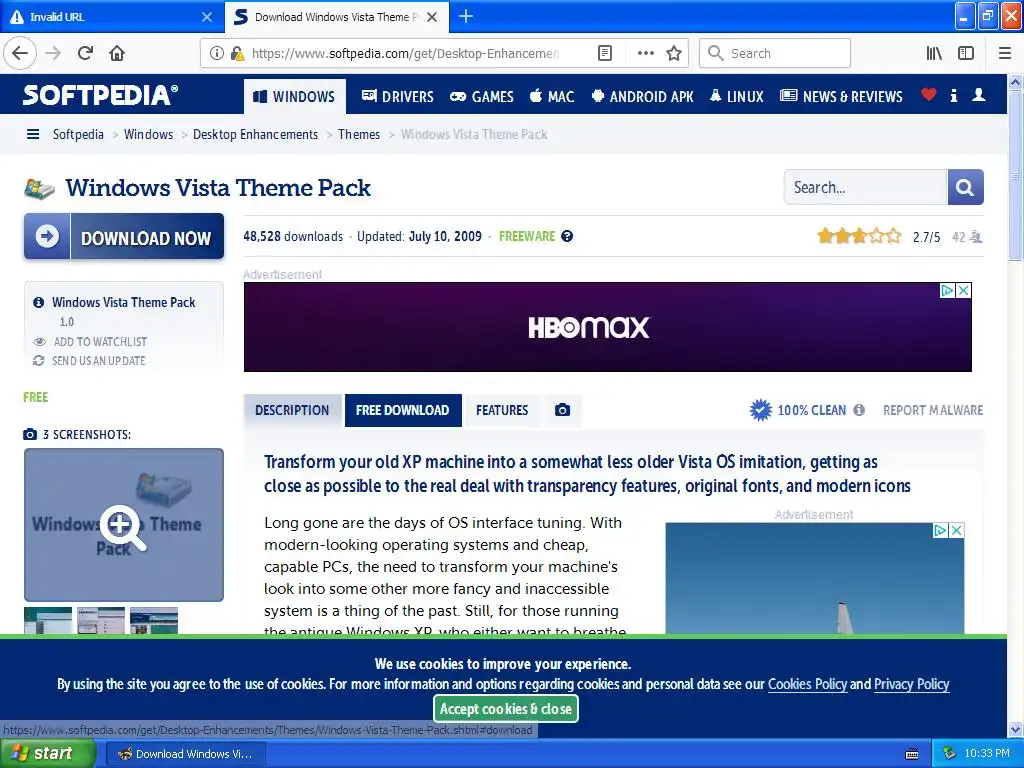
Task: Go to Themes breadcrumb link
Action: (359, 135)
